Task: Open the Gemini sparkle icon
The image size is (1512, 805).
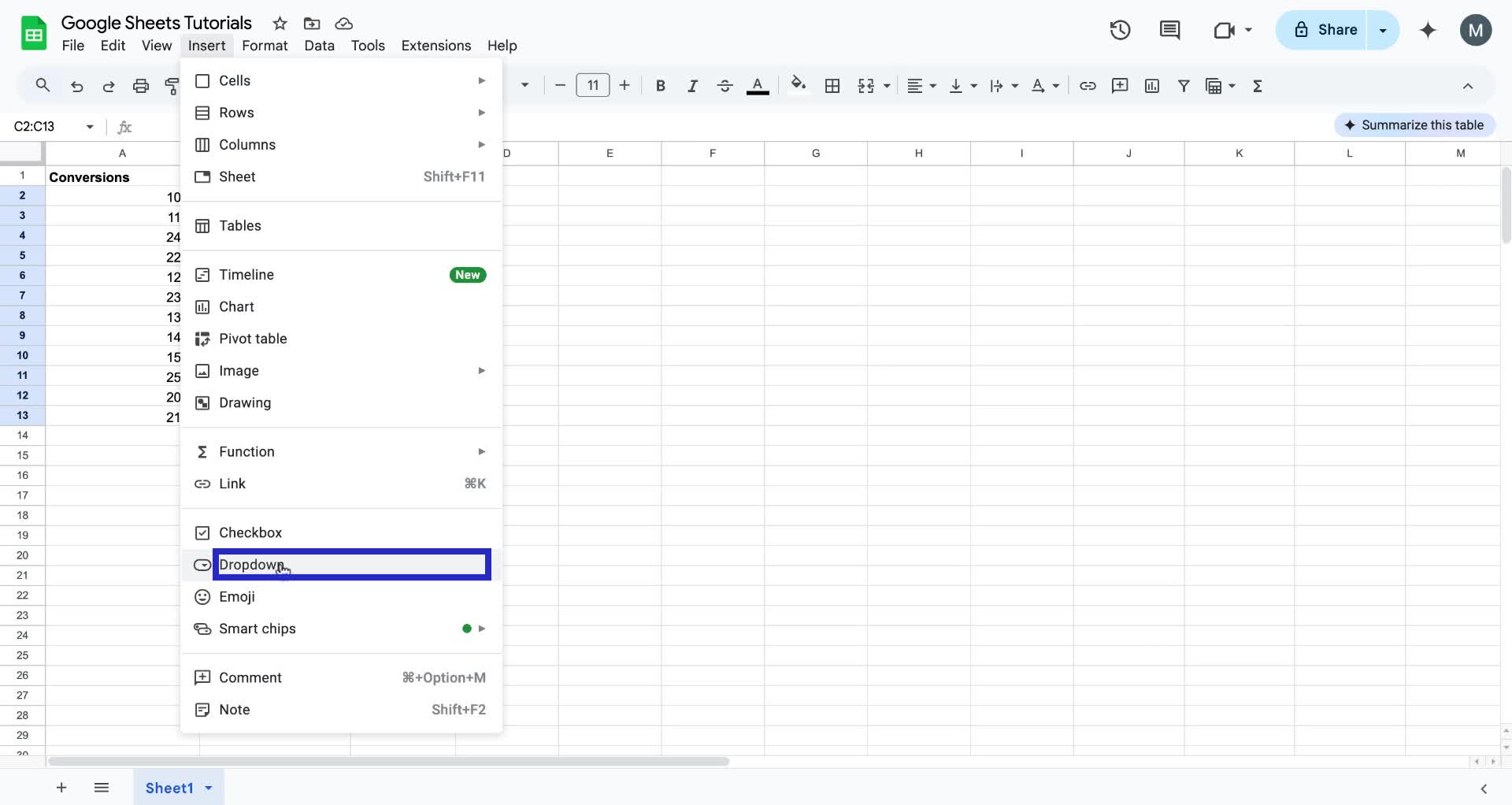Action: point(1428,30)
